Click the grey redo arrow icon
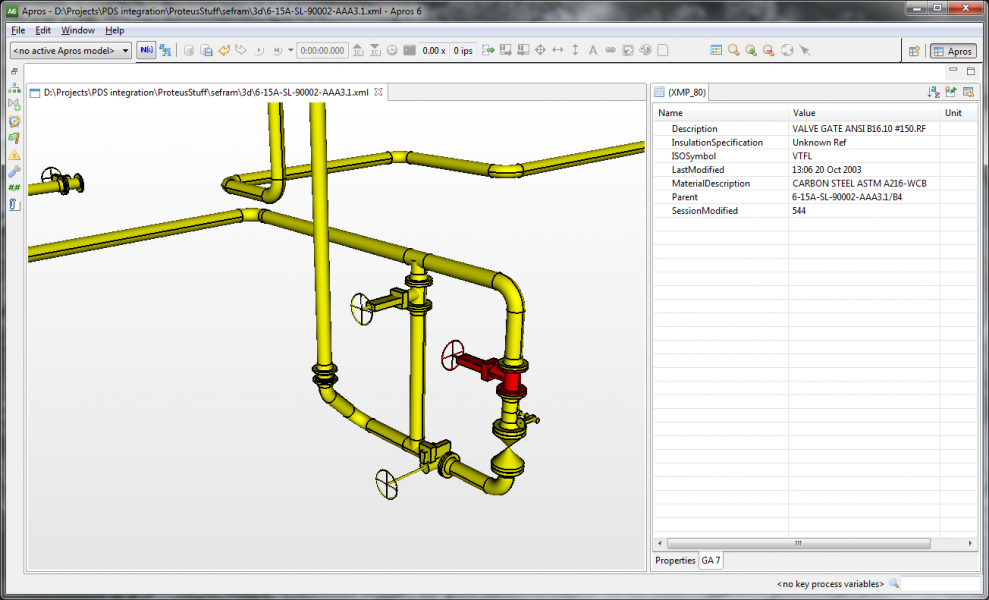 click(241, 50)
